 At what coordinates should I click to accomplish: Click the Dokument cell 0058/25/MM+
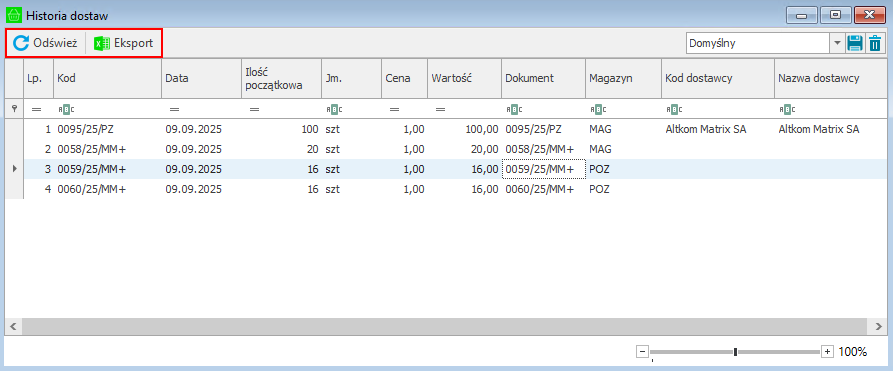(x=543, y=149)
